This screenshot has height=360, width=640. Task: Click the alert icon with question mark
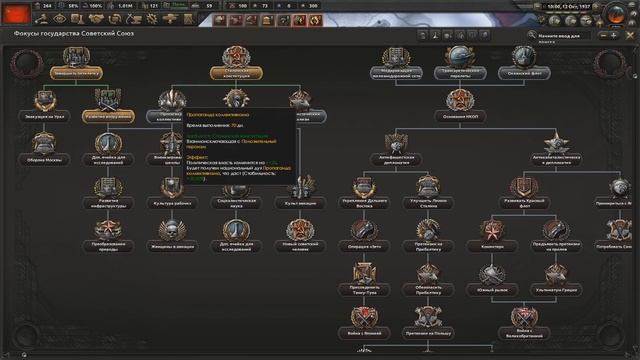coord(284,20)
